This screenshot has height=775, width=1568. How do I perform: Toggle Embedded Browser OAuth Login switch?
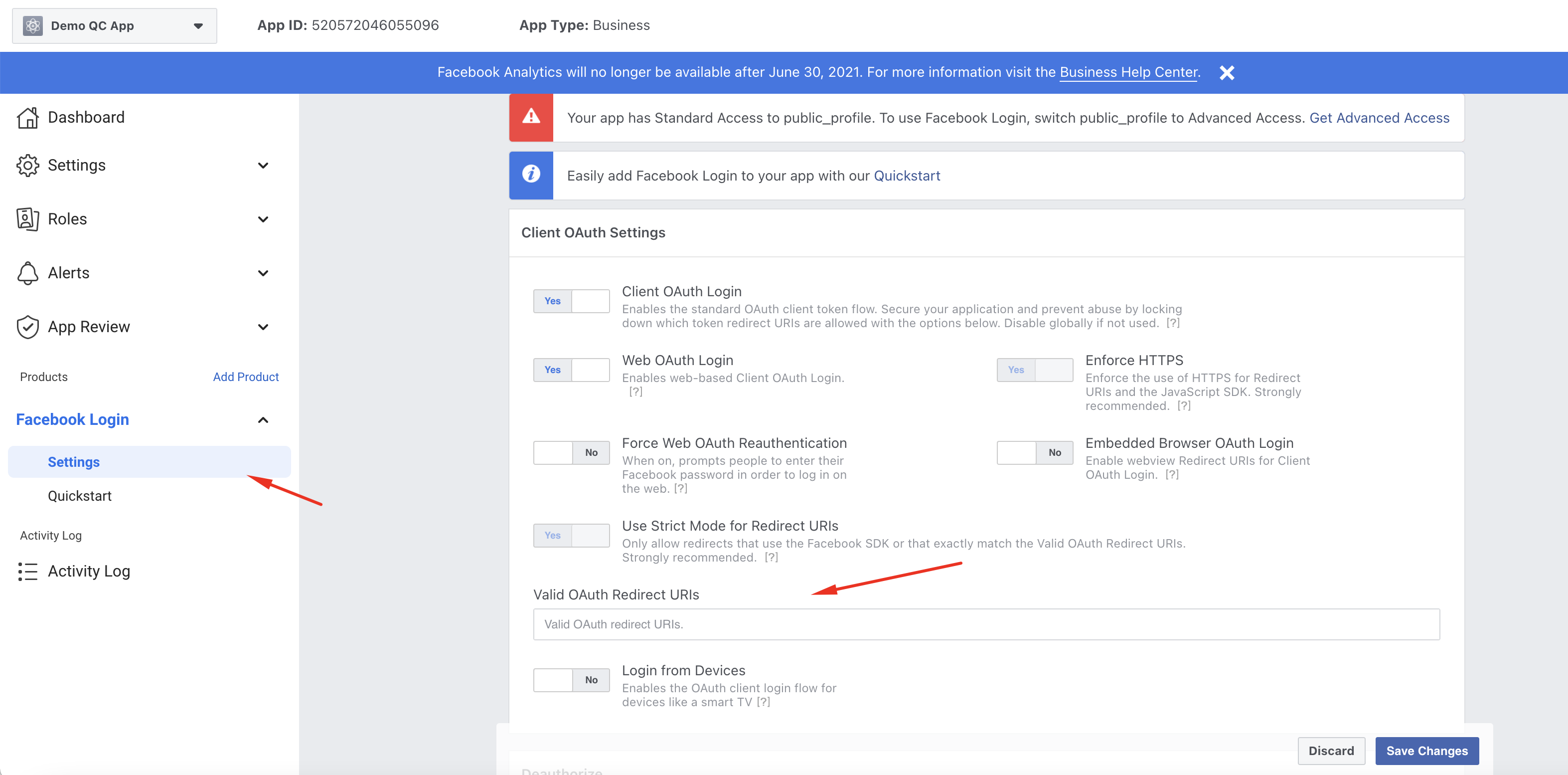1035,453
